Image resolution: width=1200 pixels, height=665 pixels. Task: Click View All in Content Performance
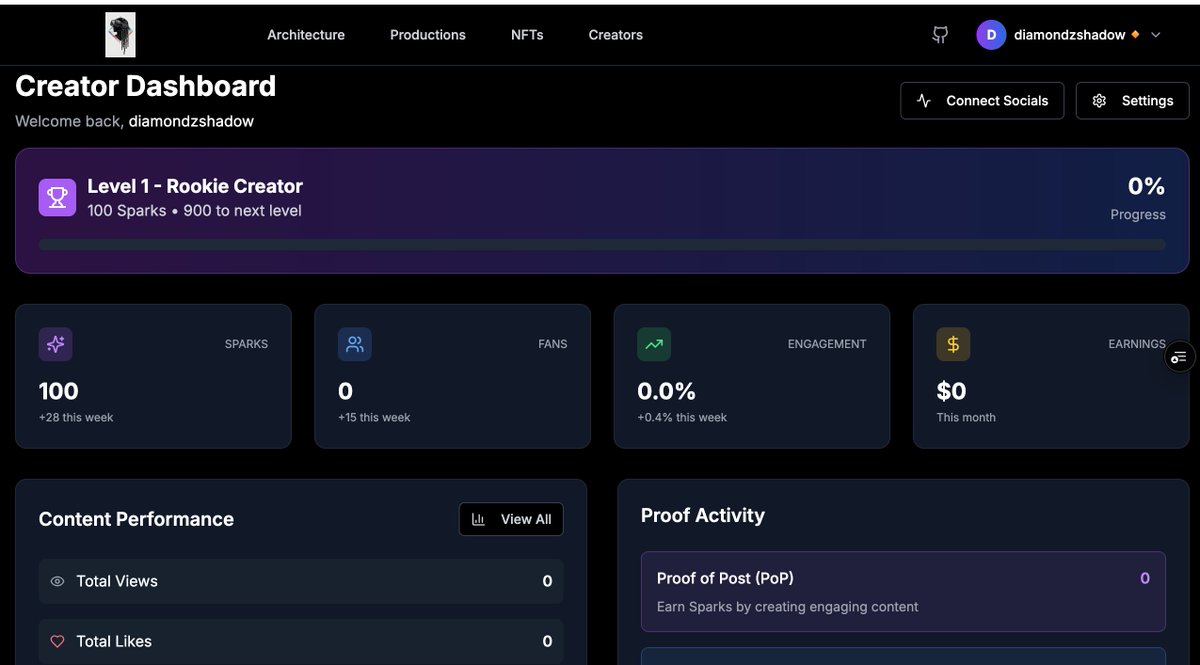coord(511,519)
